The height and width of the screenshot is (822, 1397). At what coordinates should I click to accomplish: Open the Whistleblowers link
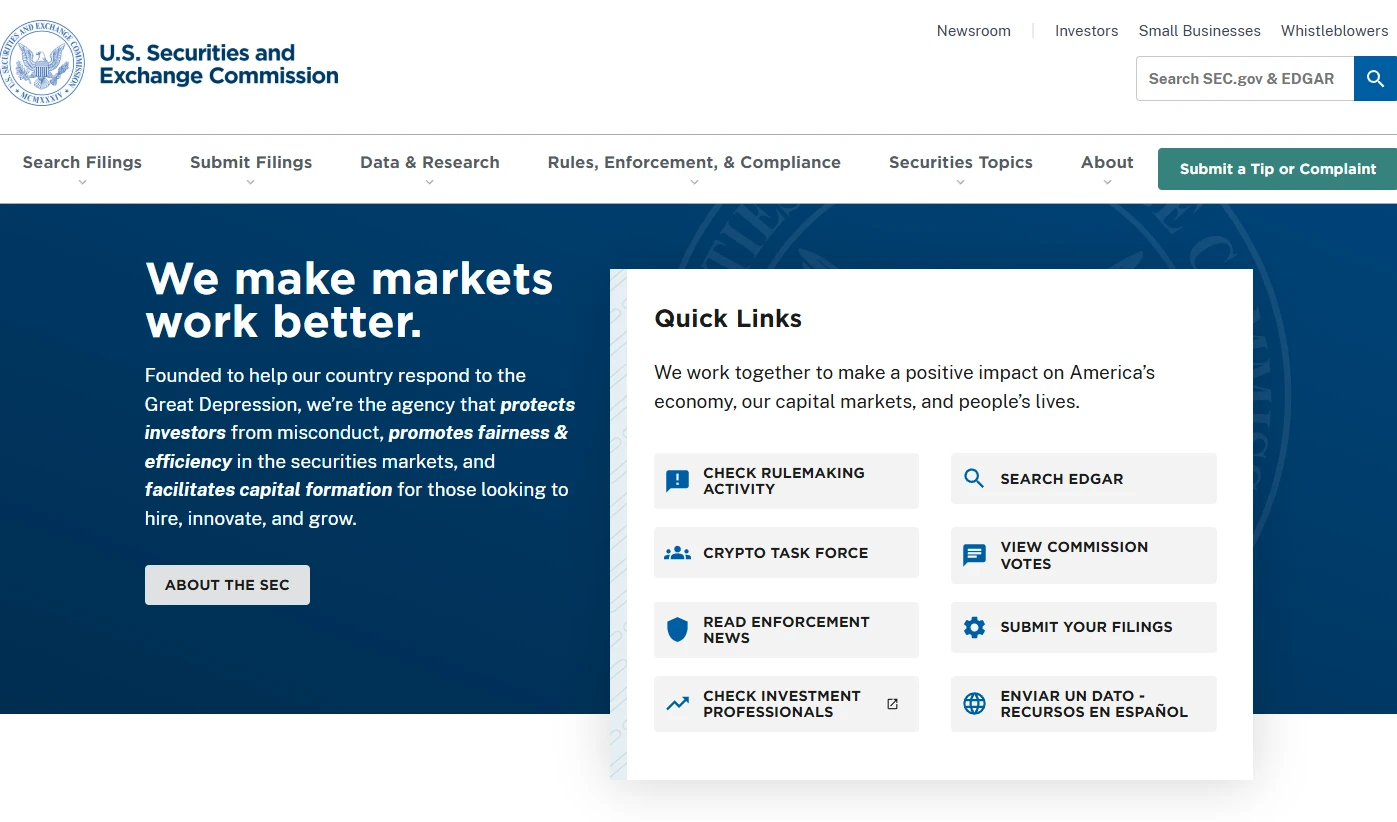point(1334,31)
